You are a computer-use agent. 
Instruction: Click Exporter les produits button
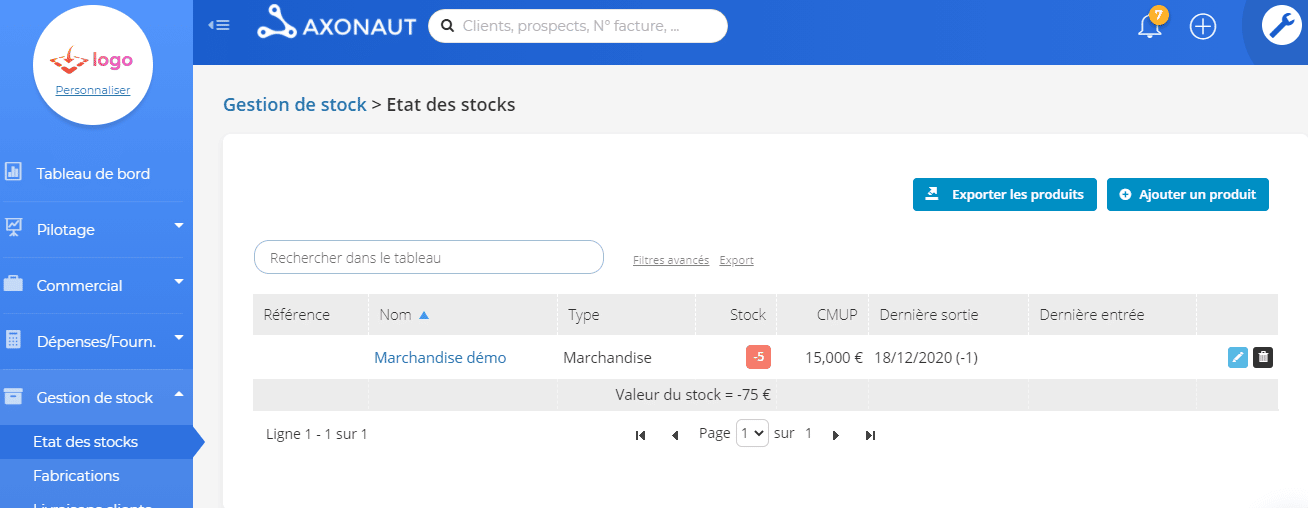pos(1005,194)
